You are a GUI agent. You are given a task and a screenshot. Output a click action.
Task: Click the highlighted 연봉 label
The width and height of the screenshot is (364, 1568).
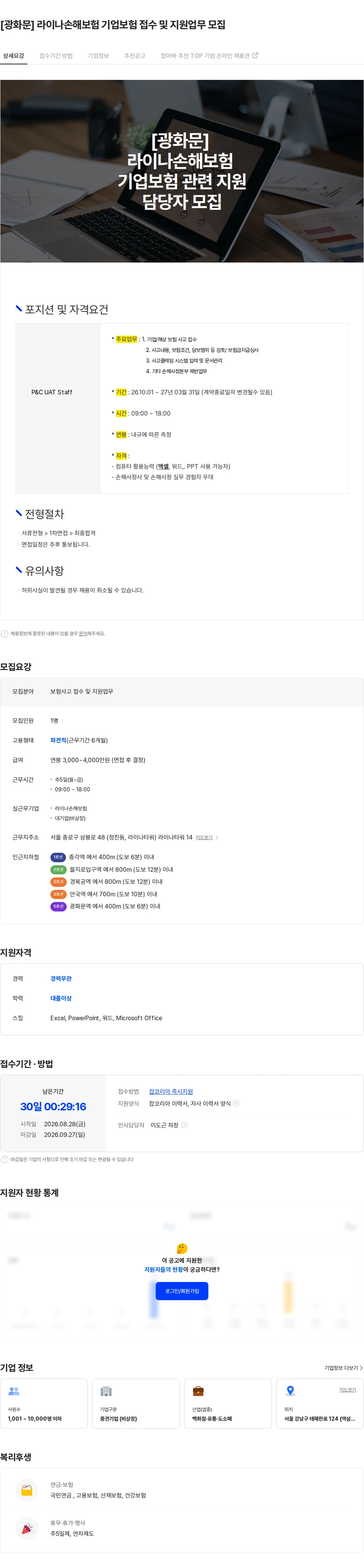click(121, 435)
